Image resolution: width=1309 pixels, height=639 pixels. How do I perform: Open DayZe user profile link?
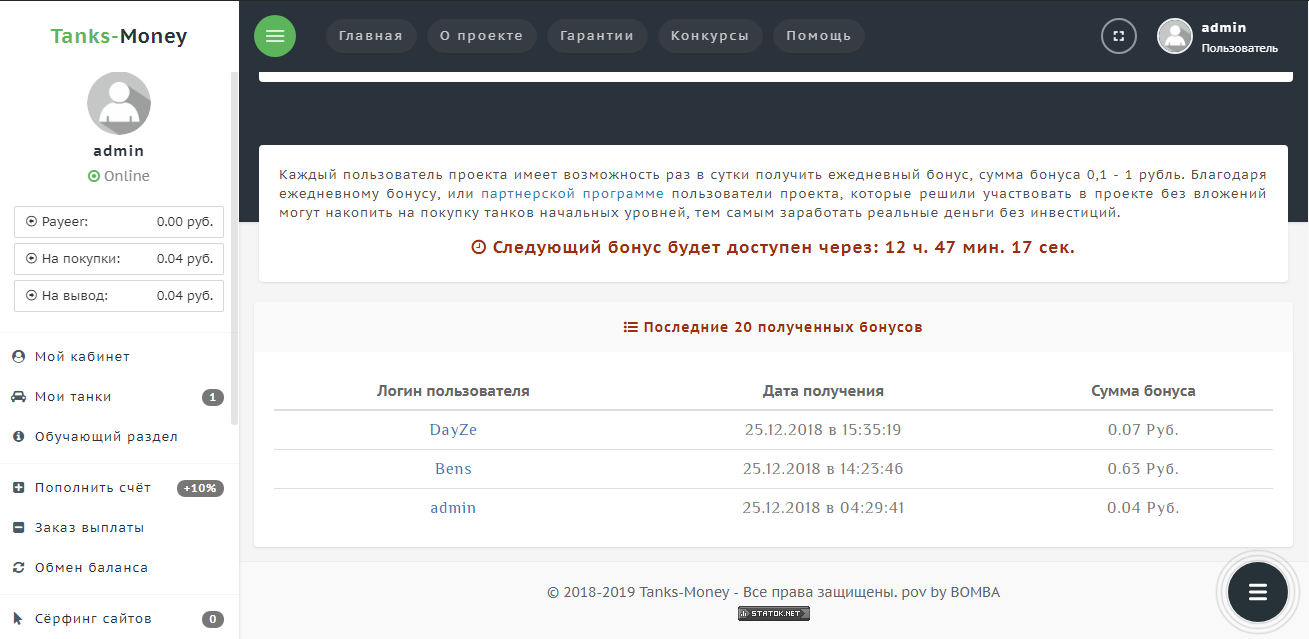pyautogui.click(x=453, y=430)
